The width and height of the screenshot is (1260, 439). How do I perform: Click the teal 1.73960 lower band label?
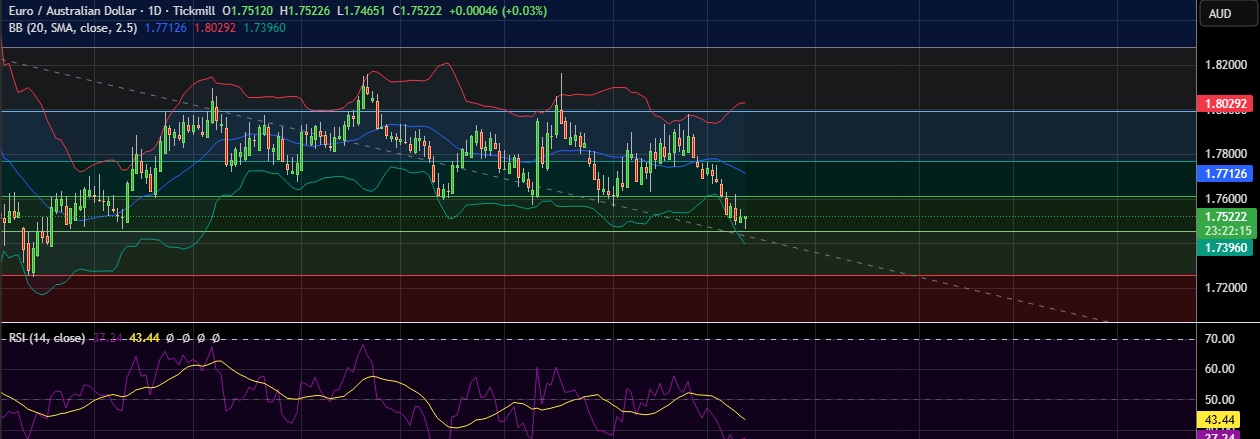(x=1225, y=247)
